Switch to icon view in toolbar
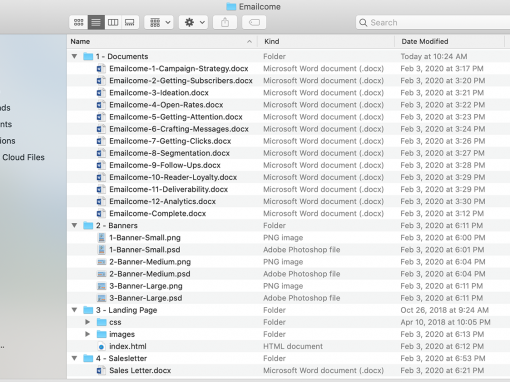510x382 pixels. pos(79,23)
